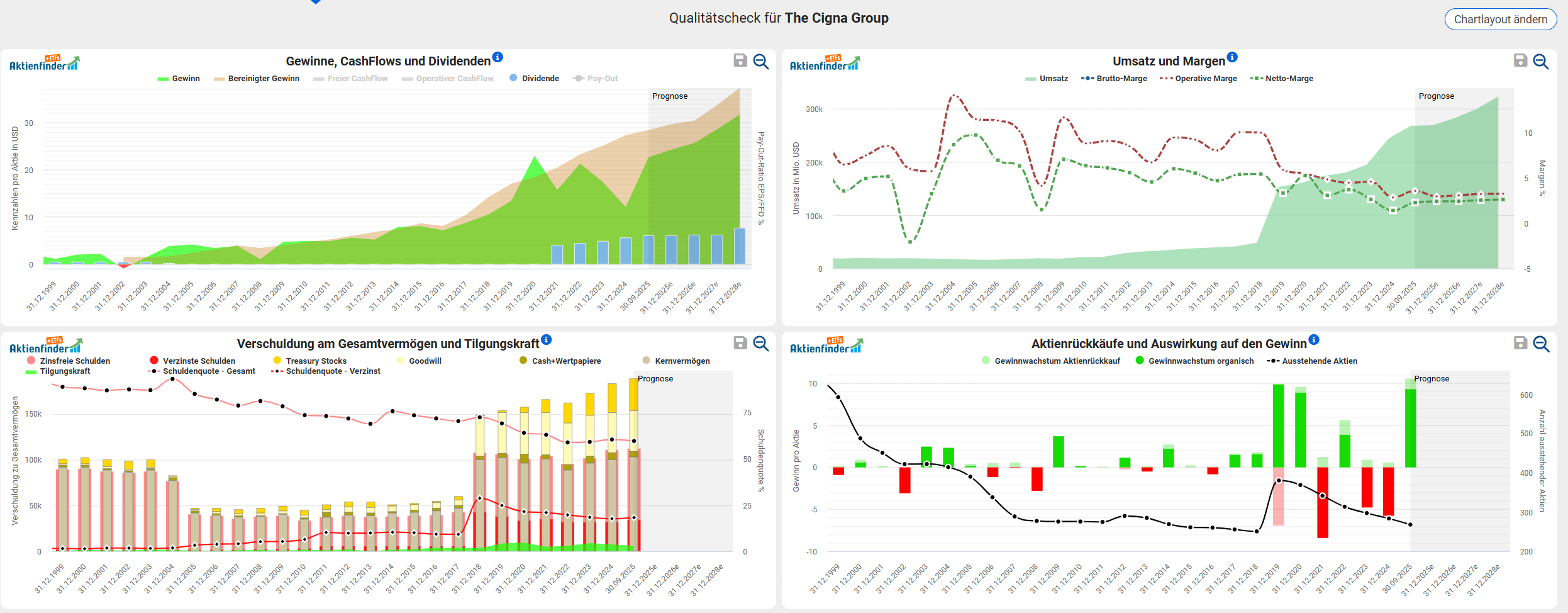
Task: Open Aktienfinder logo in the Gewinne chart
Action: click(x=45, y=62)
